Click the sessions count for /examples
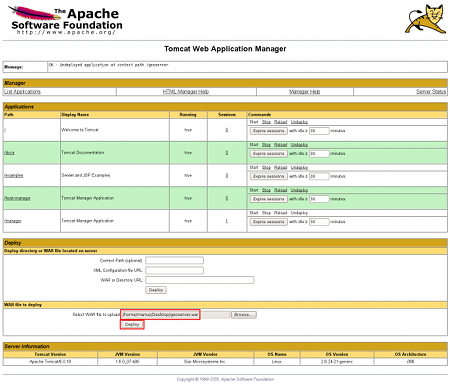The image size is (450, 384). [227, 175]
